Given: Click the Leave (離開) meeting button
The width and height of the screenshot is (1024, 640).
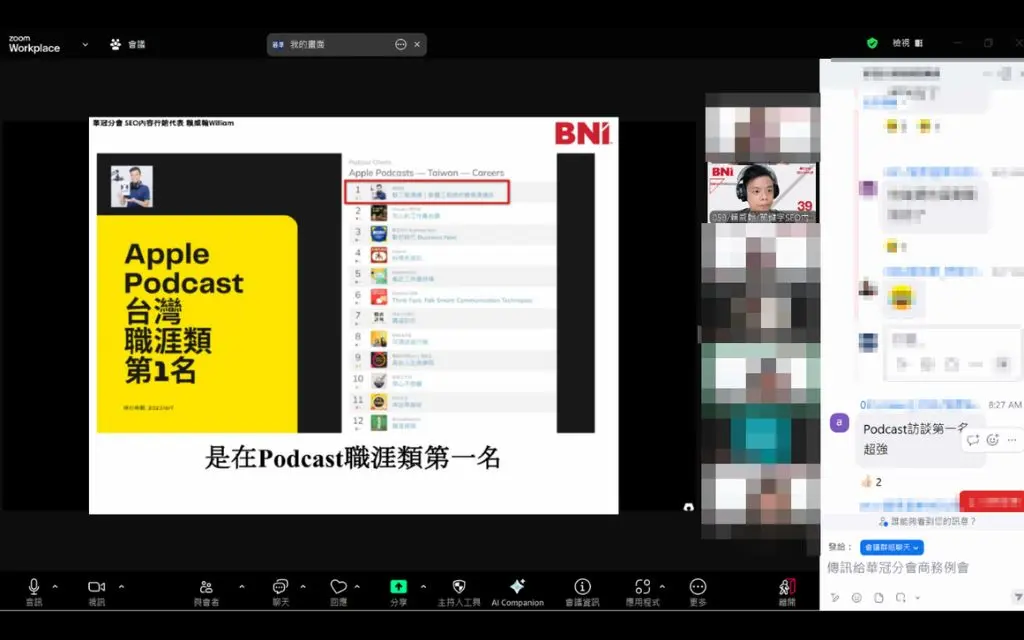Looking at the screenshot, I should 787,588.
